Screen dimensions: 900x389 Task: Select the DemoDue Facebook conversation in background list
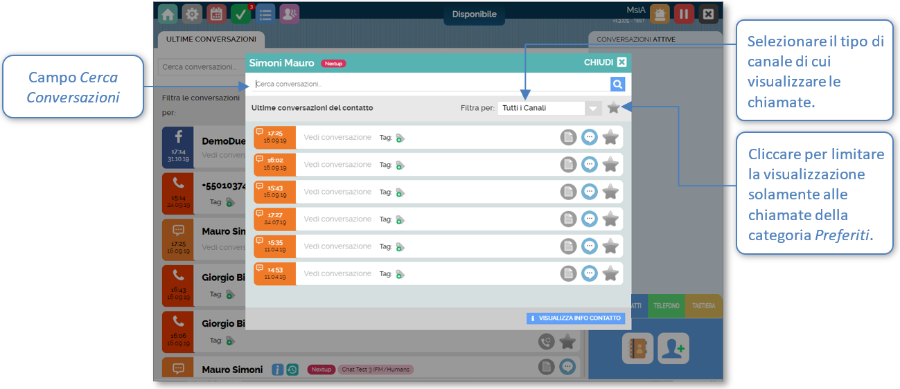click(x=204, y=147)
